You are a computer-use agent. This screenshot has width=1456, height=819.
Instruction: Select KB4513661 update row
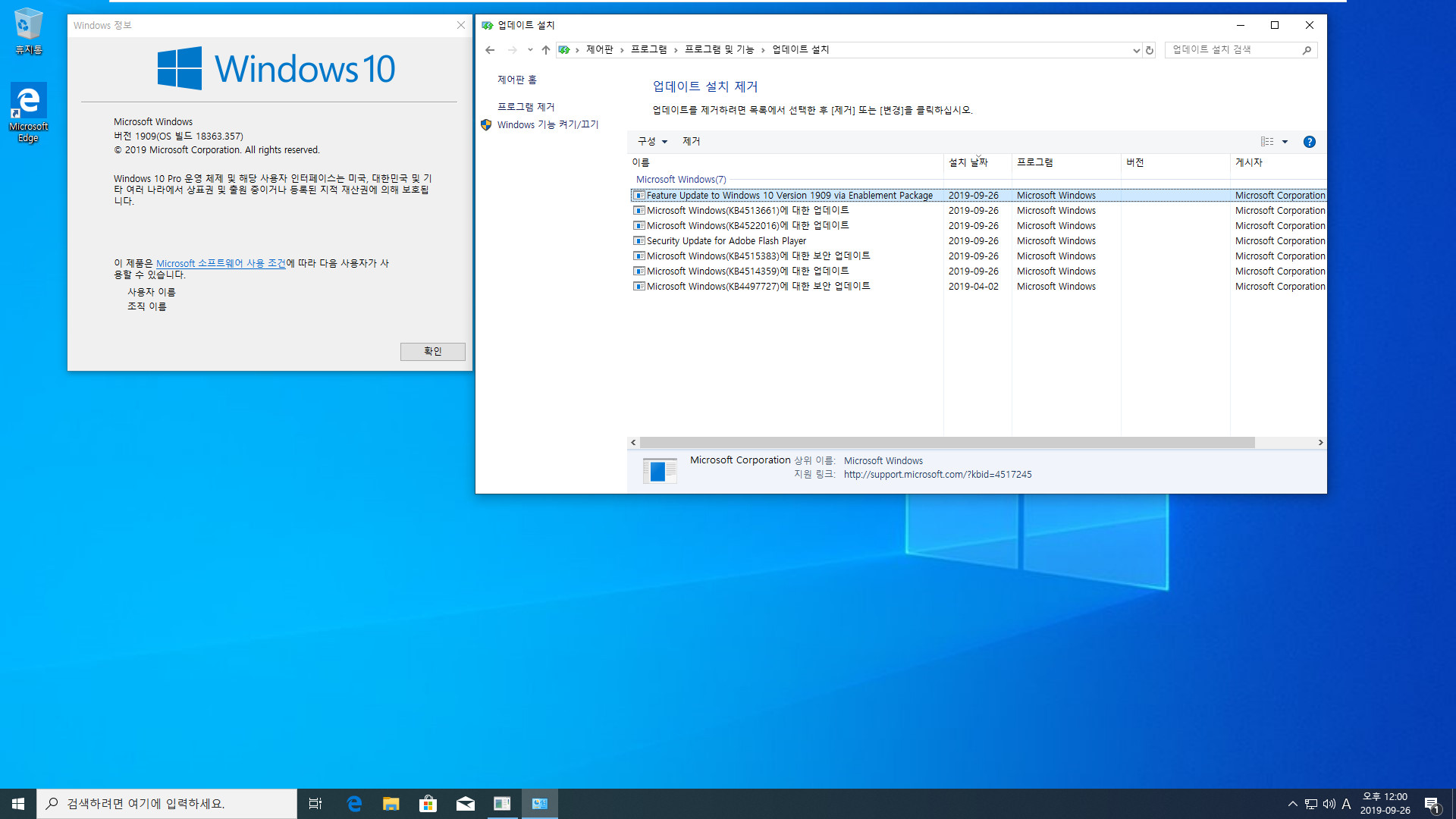coord(978,211)
